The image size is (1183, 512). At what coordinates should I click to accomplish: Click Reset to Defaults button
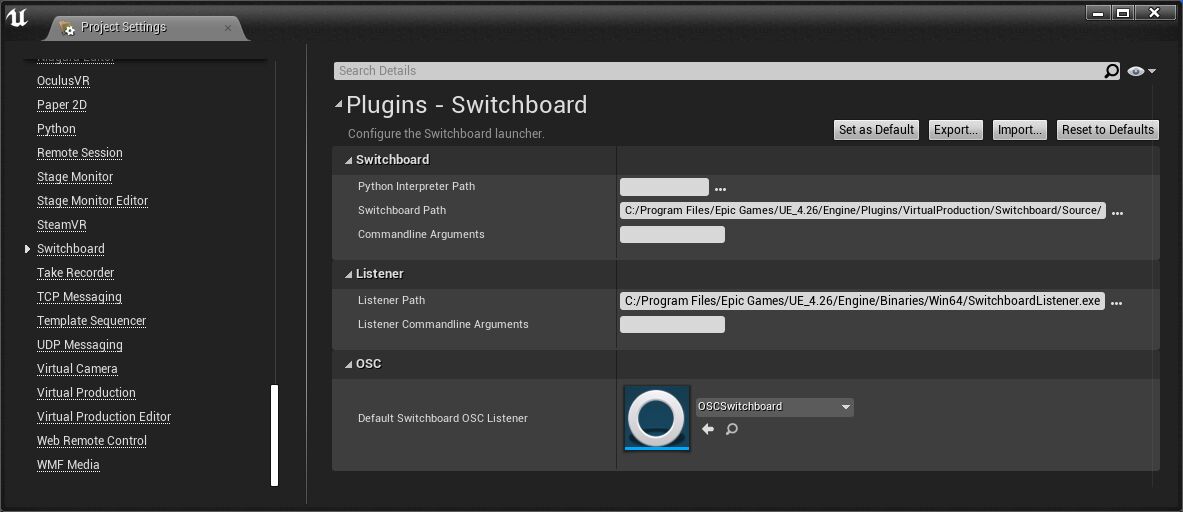(x=1108, y=130)
